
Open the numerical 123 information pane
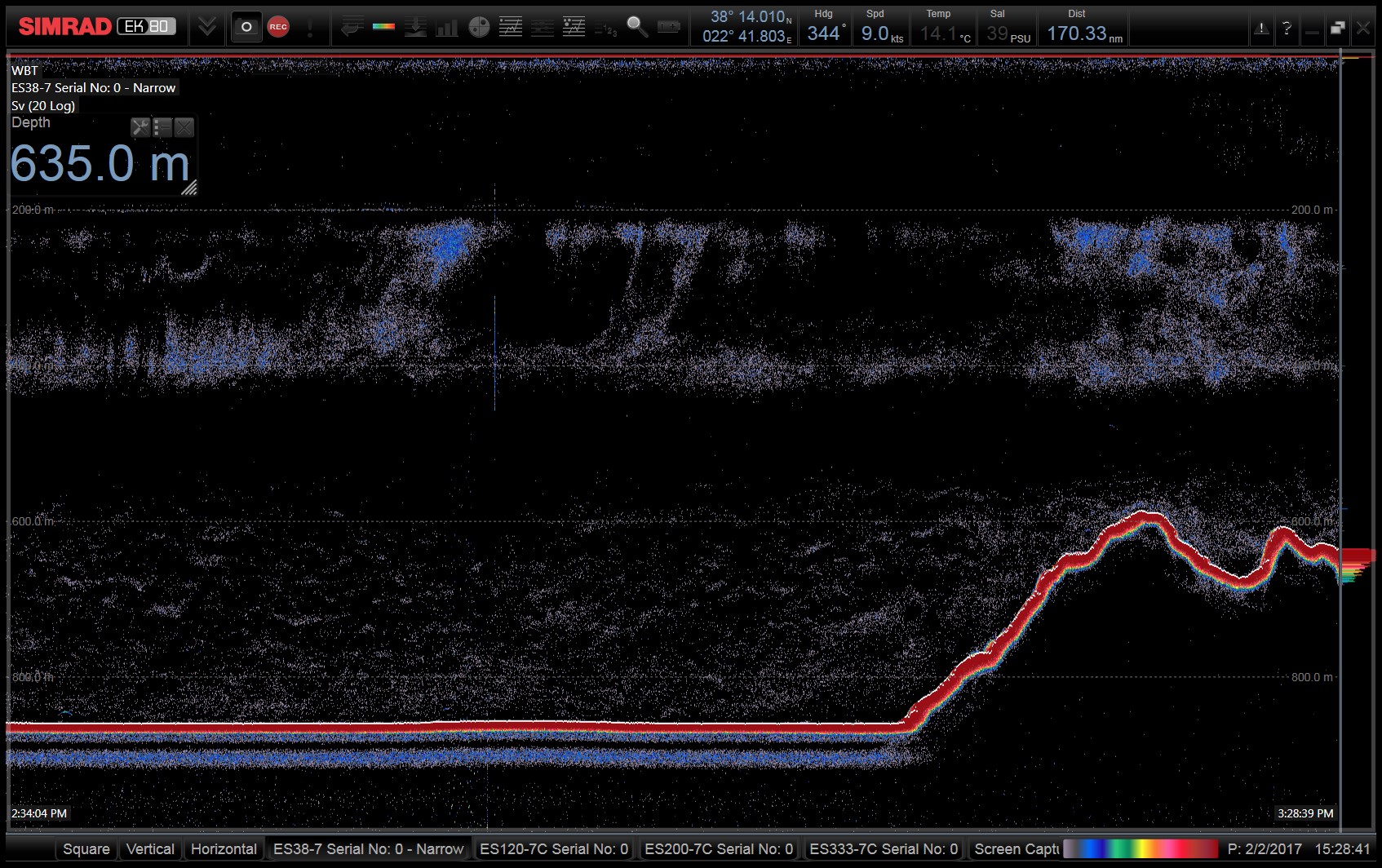605,29
